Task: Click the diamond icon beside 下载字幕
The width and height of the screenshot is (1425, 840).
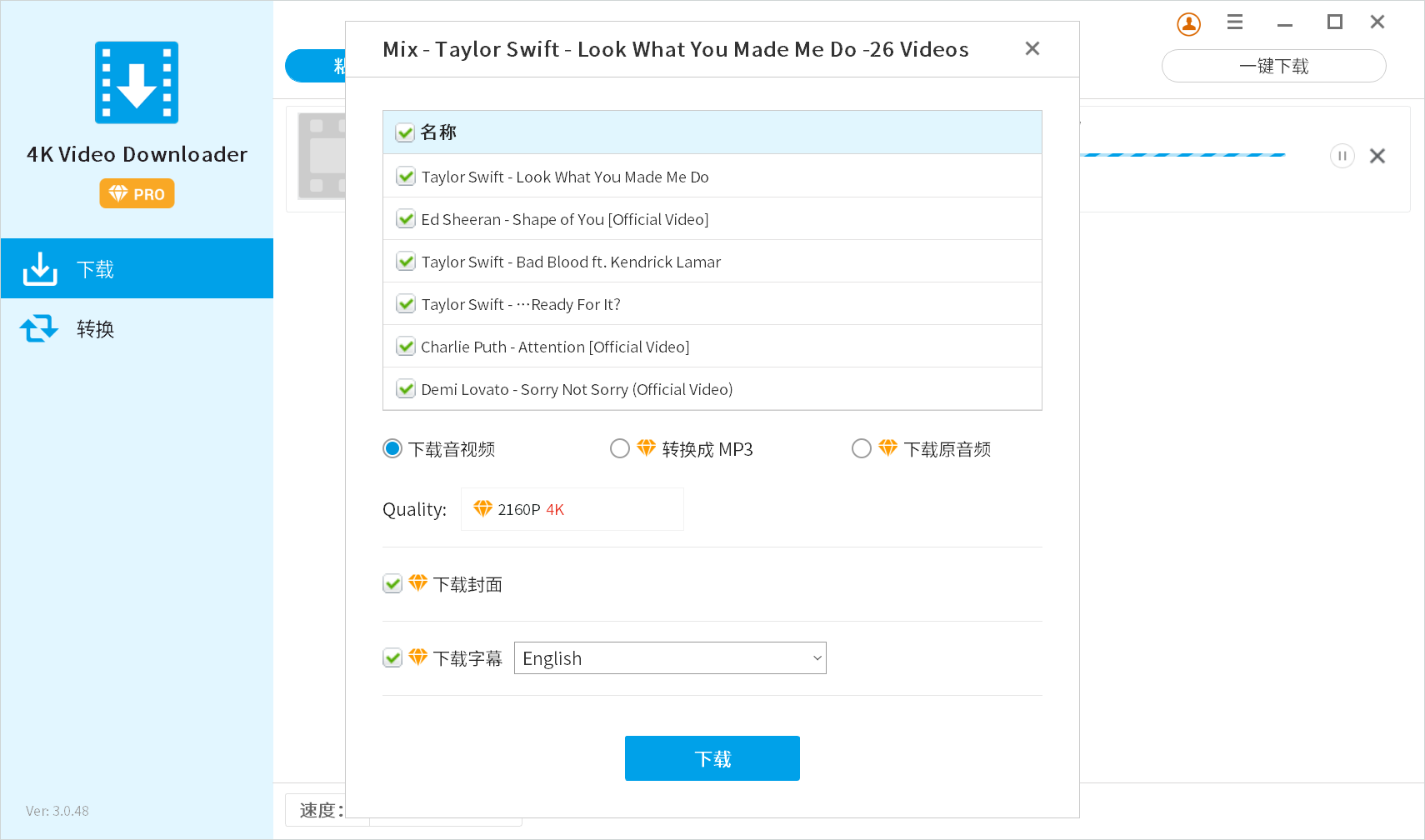Action: click(x=417, y=657)
